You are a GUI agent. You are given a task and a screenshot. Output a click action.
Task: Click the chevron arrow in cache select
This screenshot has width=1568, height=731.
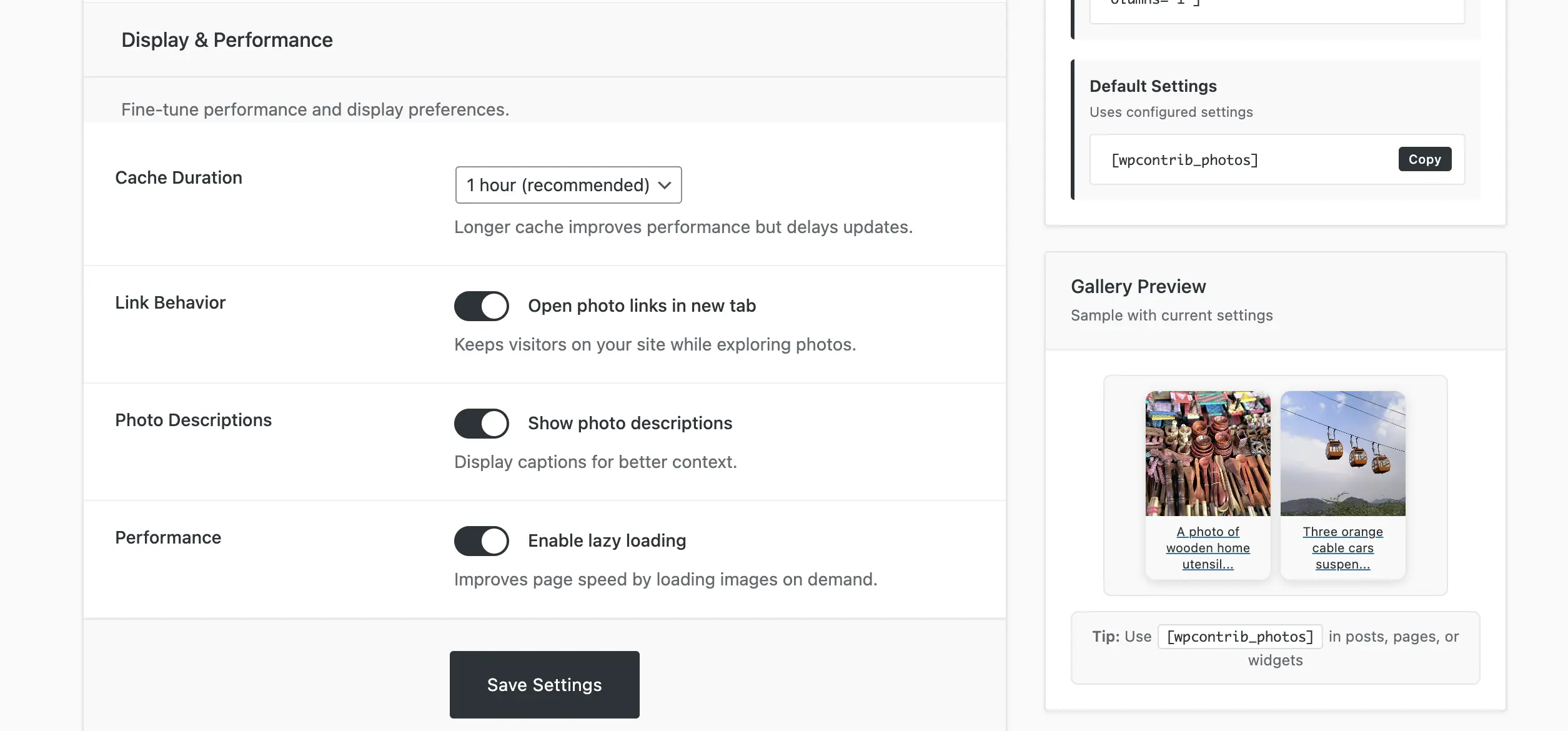click(665, 186)
